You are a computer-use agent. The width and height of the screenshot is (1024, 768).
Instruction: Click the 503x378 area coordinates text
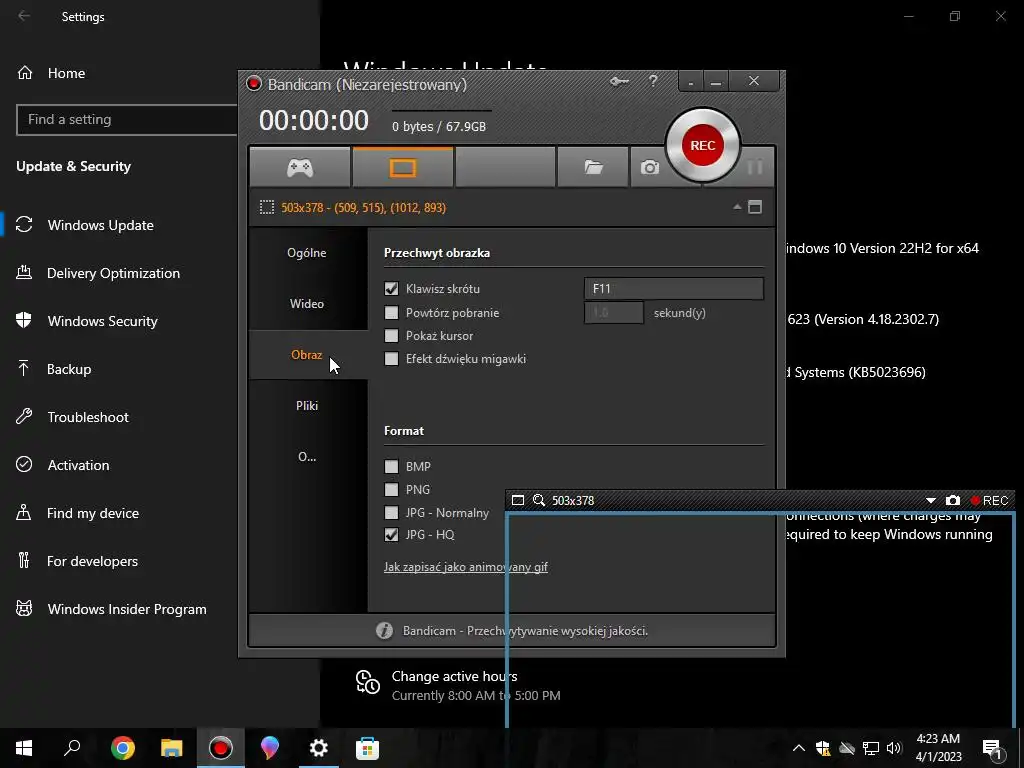coord(363,208)
